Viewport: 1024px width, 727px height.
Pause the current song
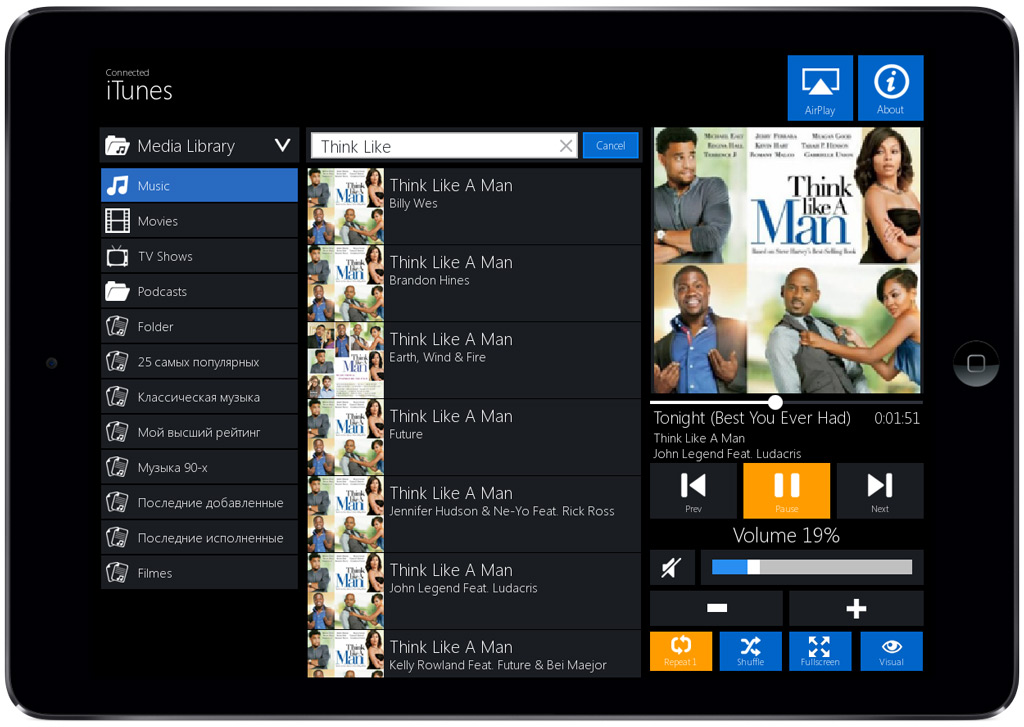click(x=786, y=490)
